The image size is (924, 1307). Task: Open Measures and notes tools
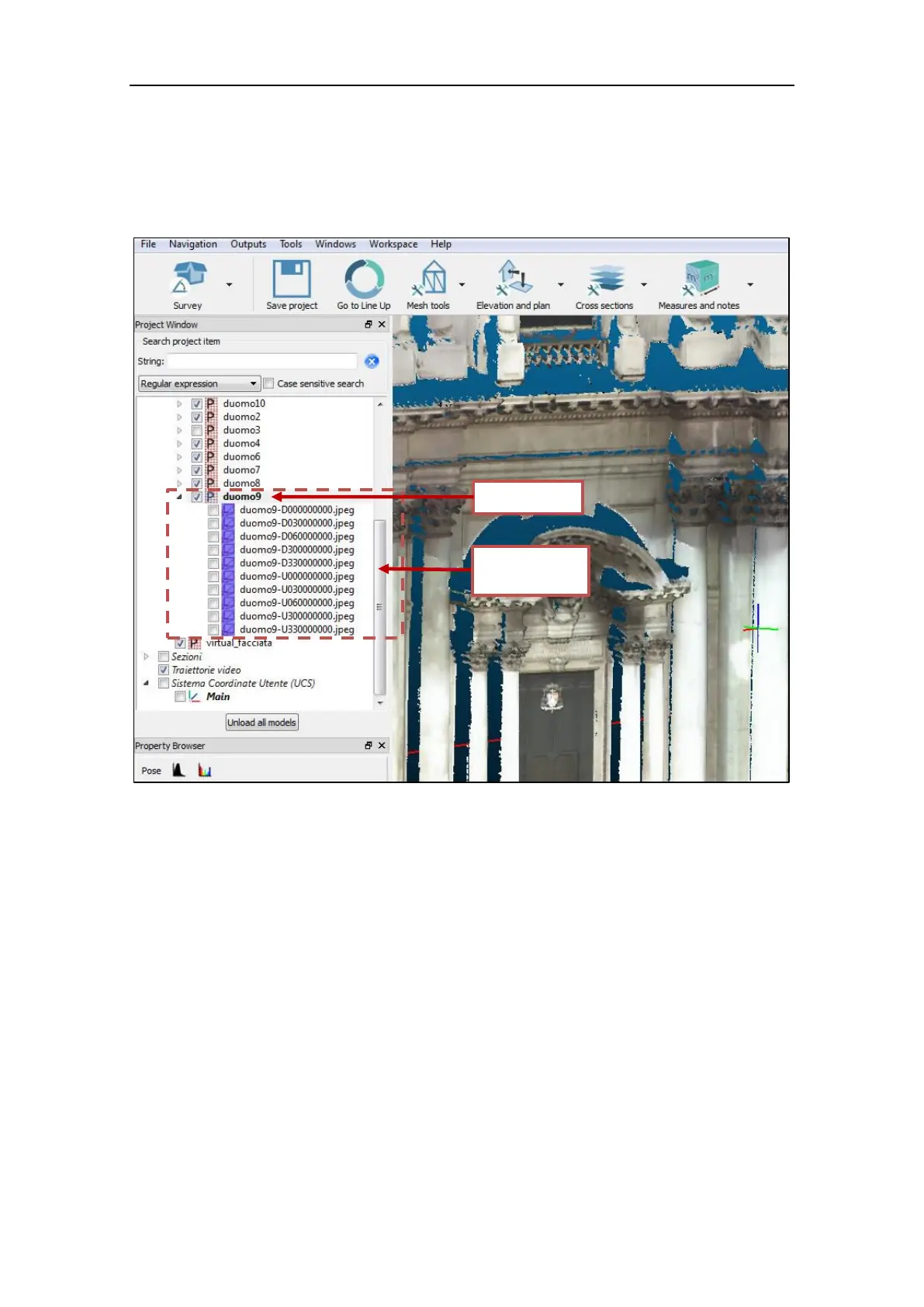pyautogui.click(x=699, y=285)
